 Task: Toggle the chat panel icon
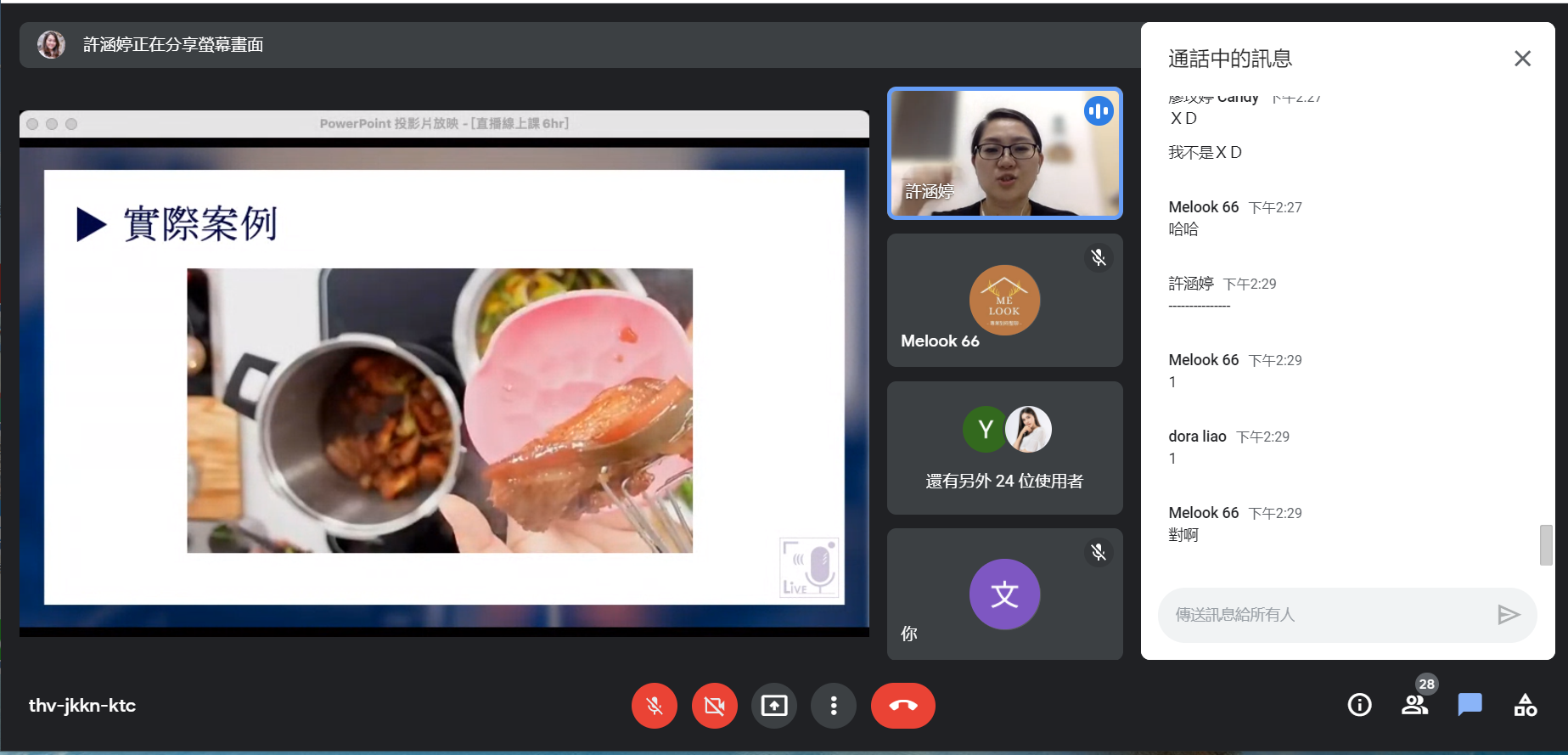click(x=1470, y=705)
